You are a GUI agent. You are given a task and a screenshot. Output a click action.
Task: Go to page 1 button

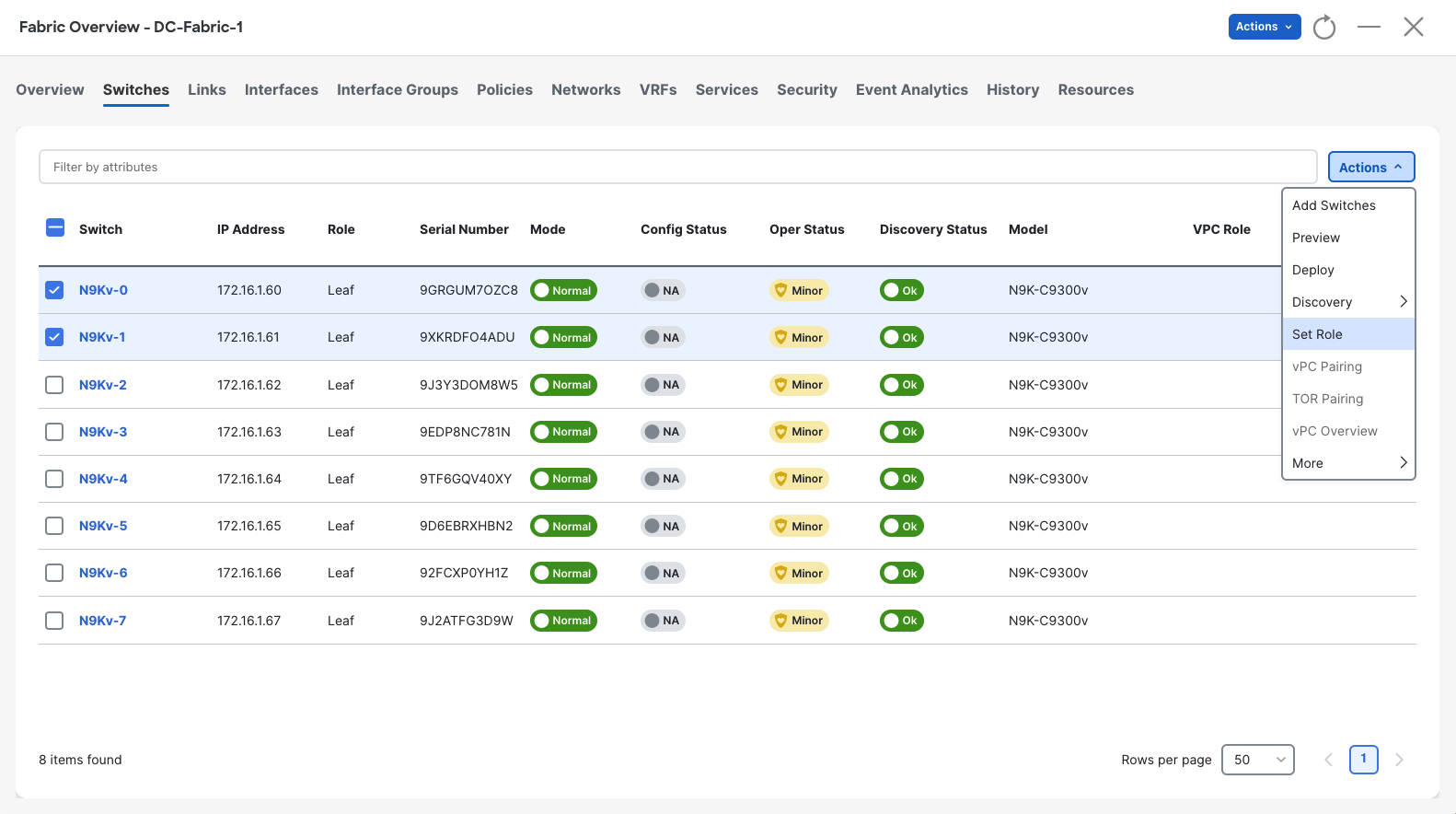(x=1364, y=760)
